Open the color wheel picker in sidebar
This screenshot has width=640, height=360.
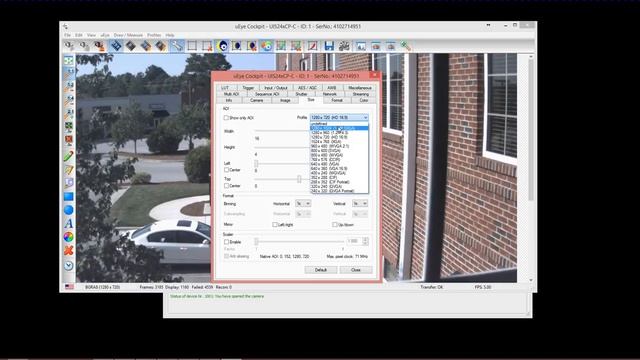point(69,237)
